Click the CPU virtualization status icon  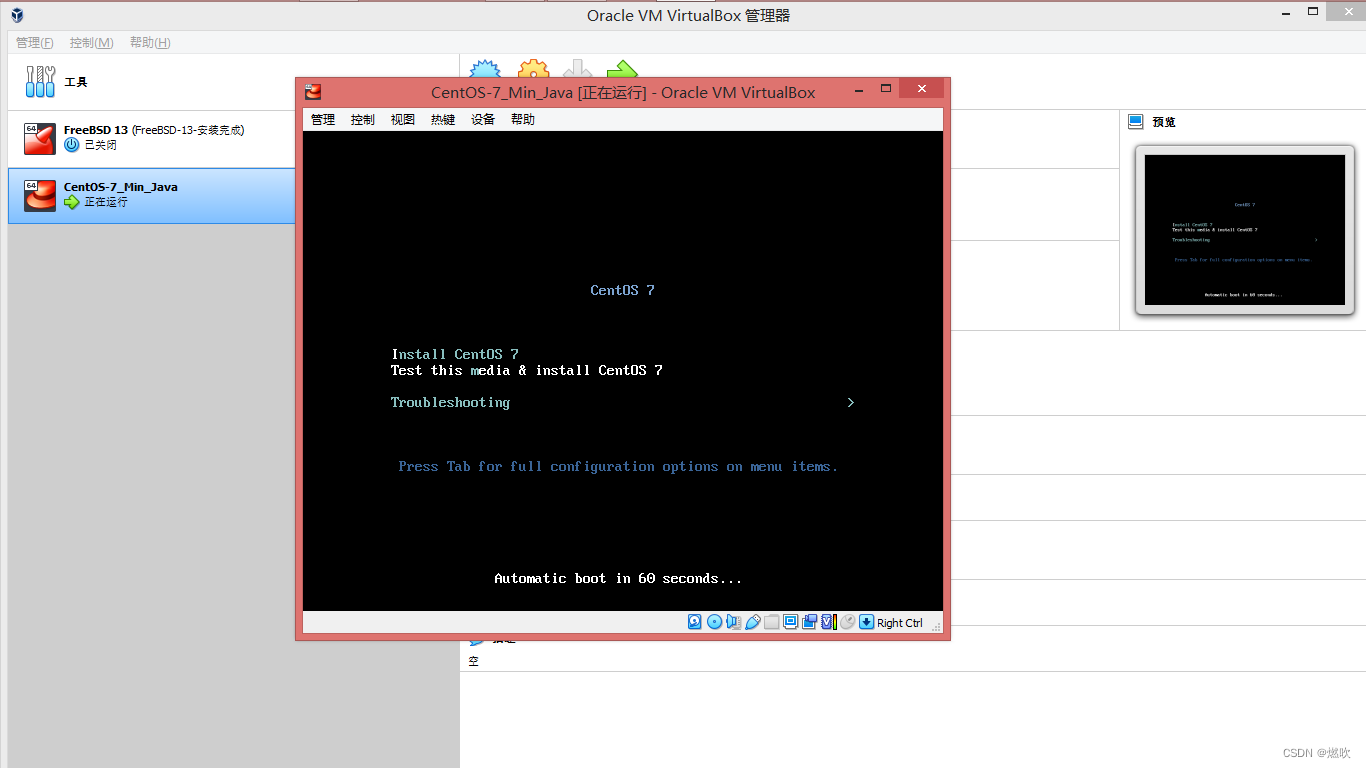click(x=829, y=622)
